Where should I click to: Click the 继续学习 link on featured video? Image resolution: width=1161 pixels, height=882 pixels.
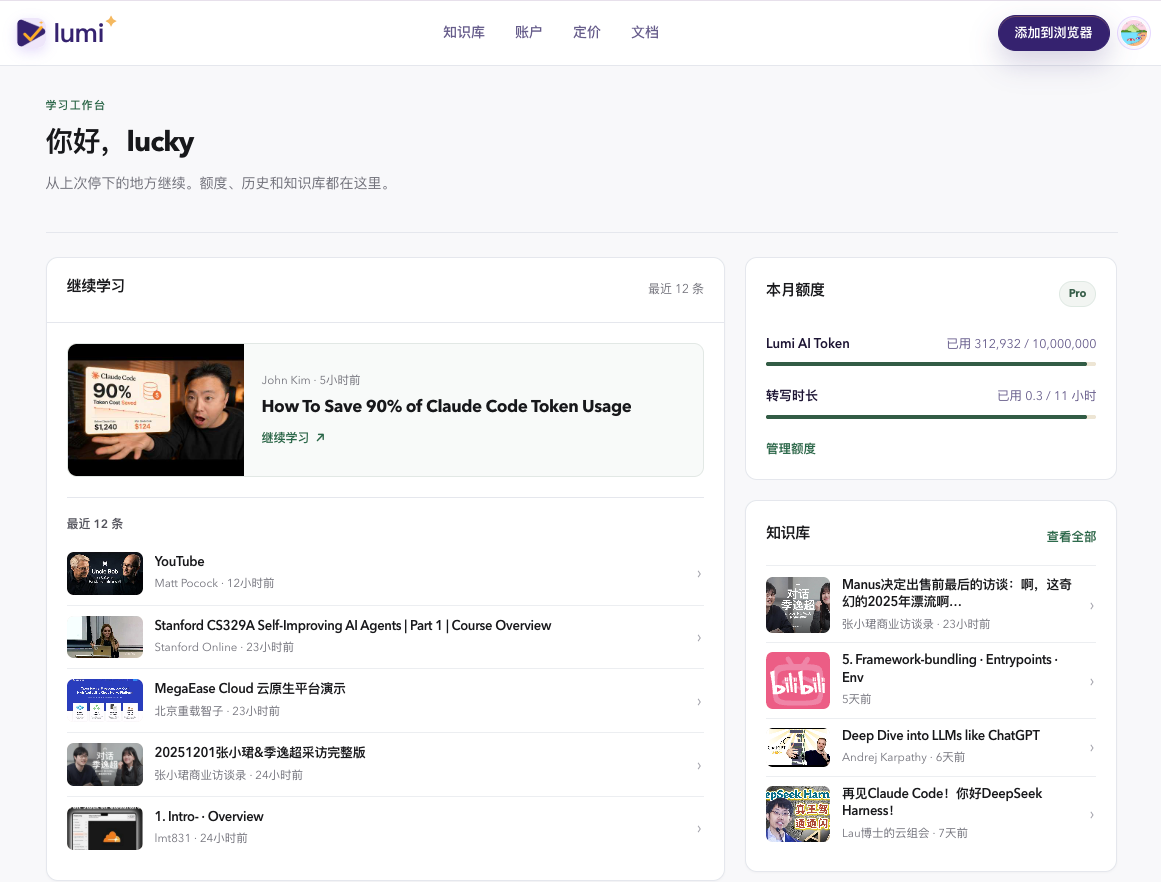(x=293, y=438)
